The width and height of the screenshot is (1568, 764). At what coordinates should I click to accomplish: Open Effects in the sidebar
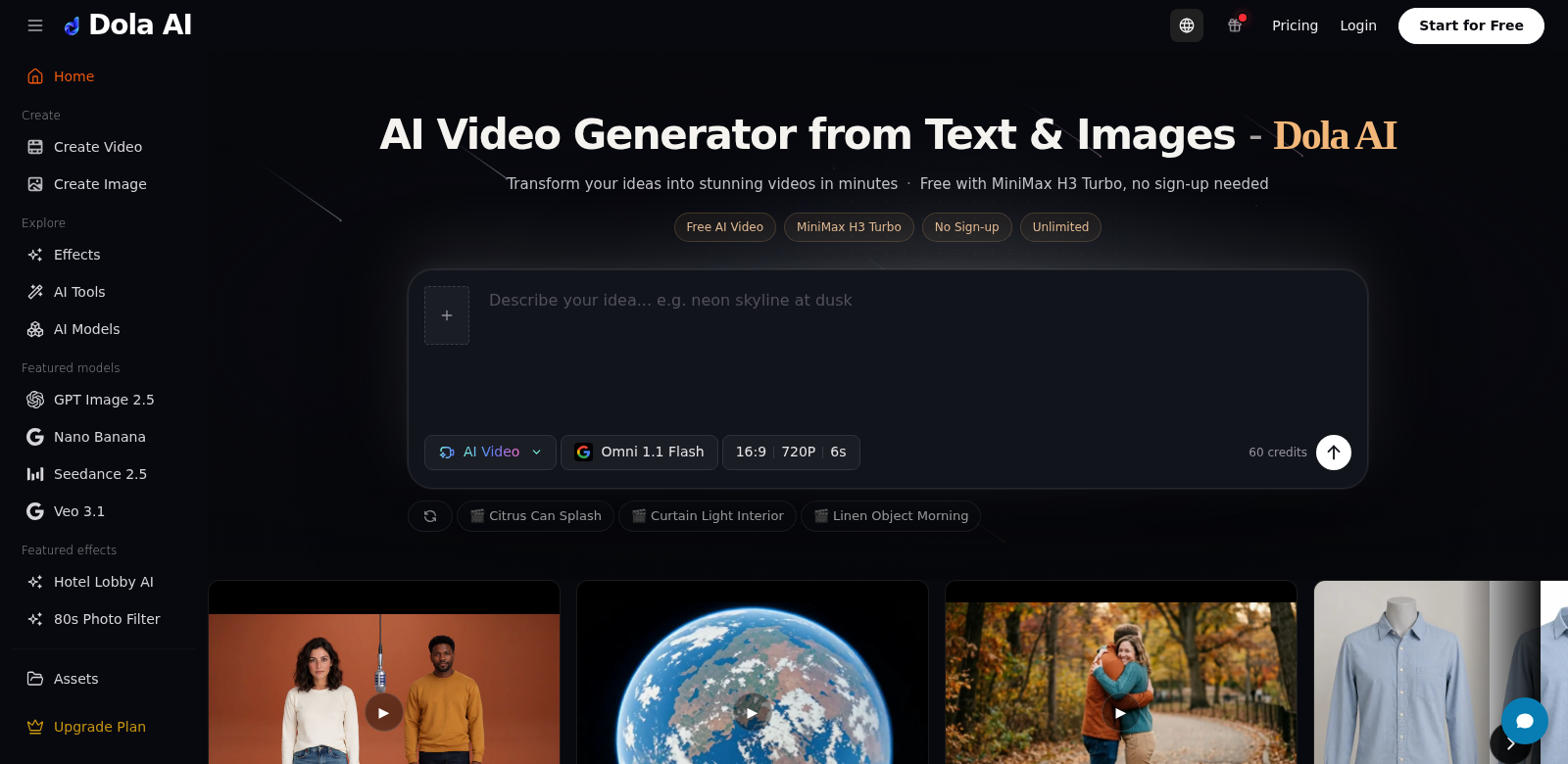(105, 255)
